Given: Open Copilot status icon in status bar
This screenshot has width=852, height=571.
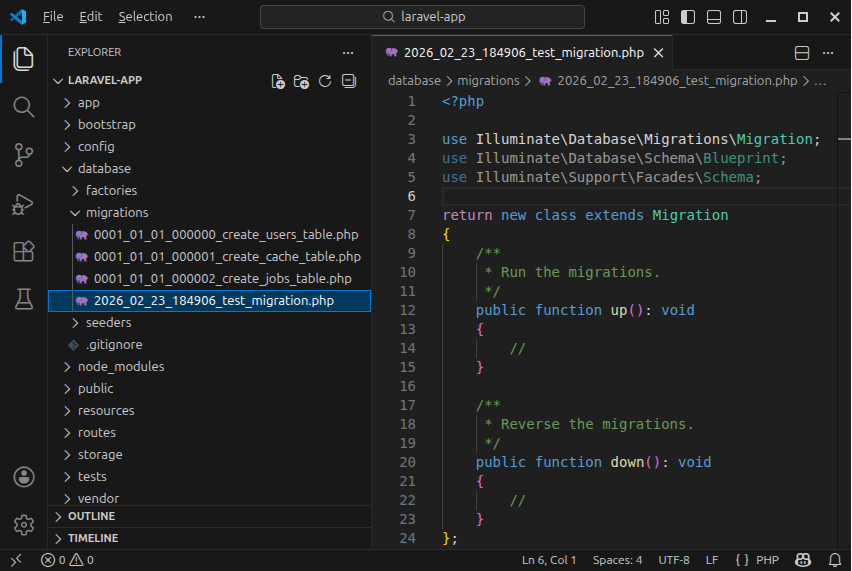Looking at the screenshot, I should click(803, 560).
